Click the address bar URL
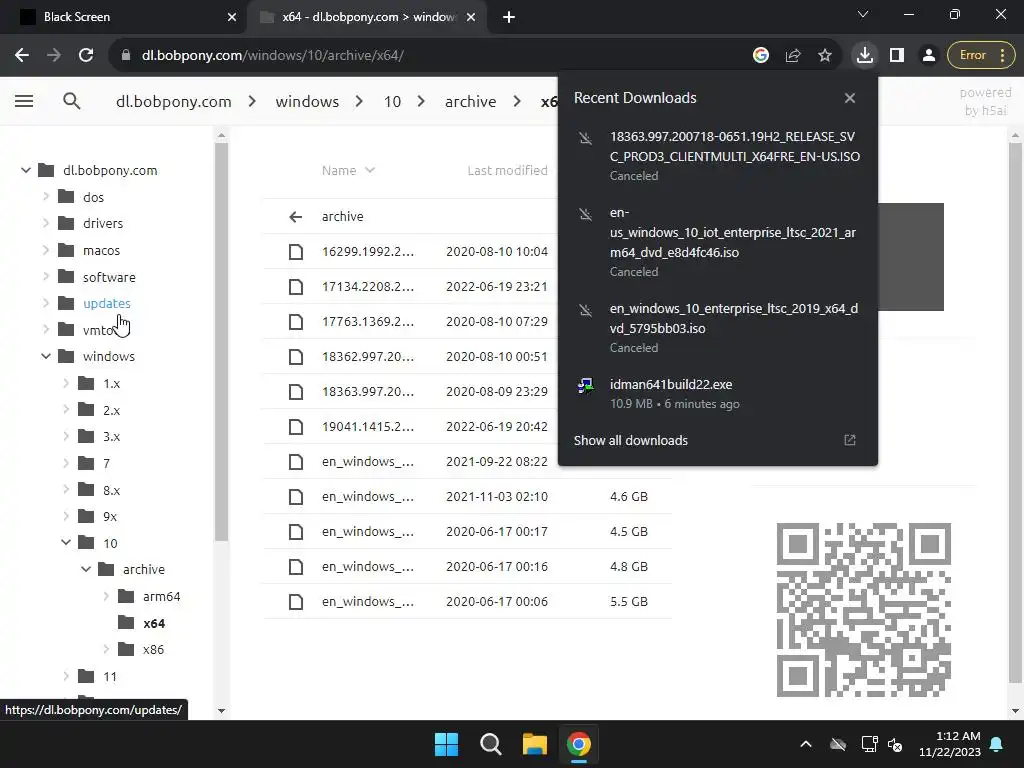1024x768 pixels. [x=273, y=56]
